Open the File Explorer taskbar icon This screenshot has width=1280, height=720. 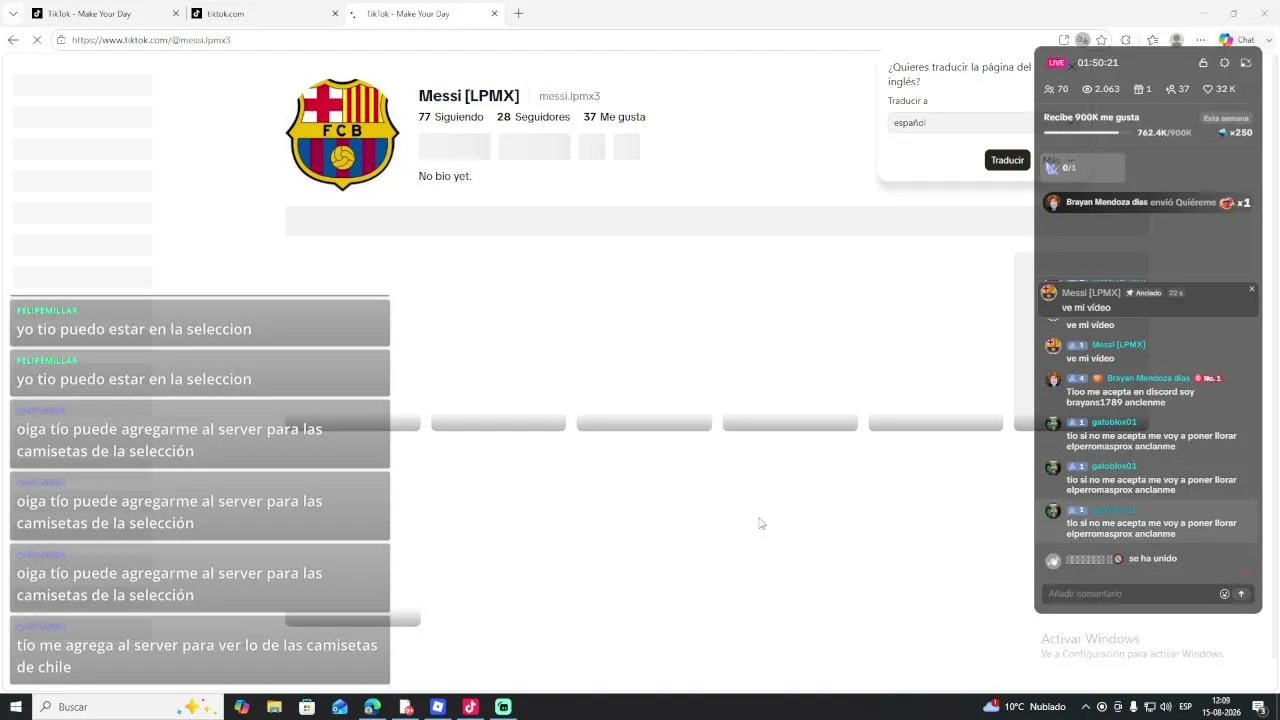point(274,707)
